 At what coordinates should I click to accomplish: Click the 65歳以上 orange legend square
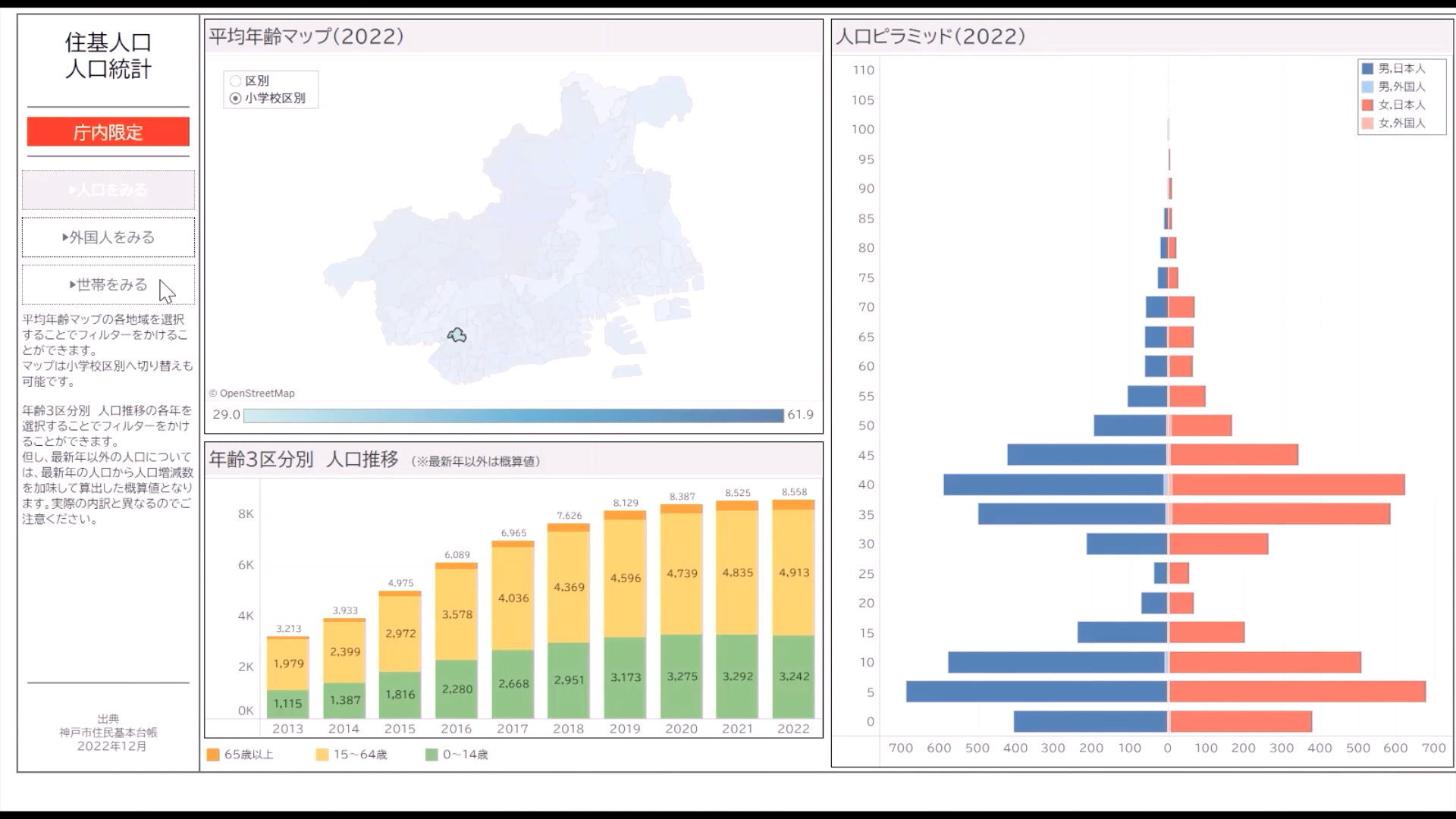pos(213,755)
